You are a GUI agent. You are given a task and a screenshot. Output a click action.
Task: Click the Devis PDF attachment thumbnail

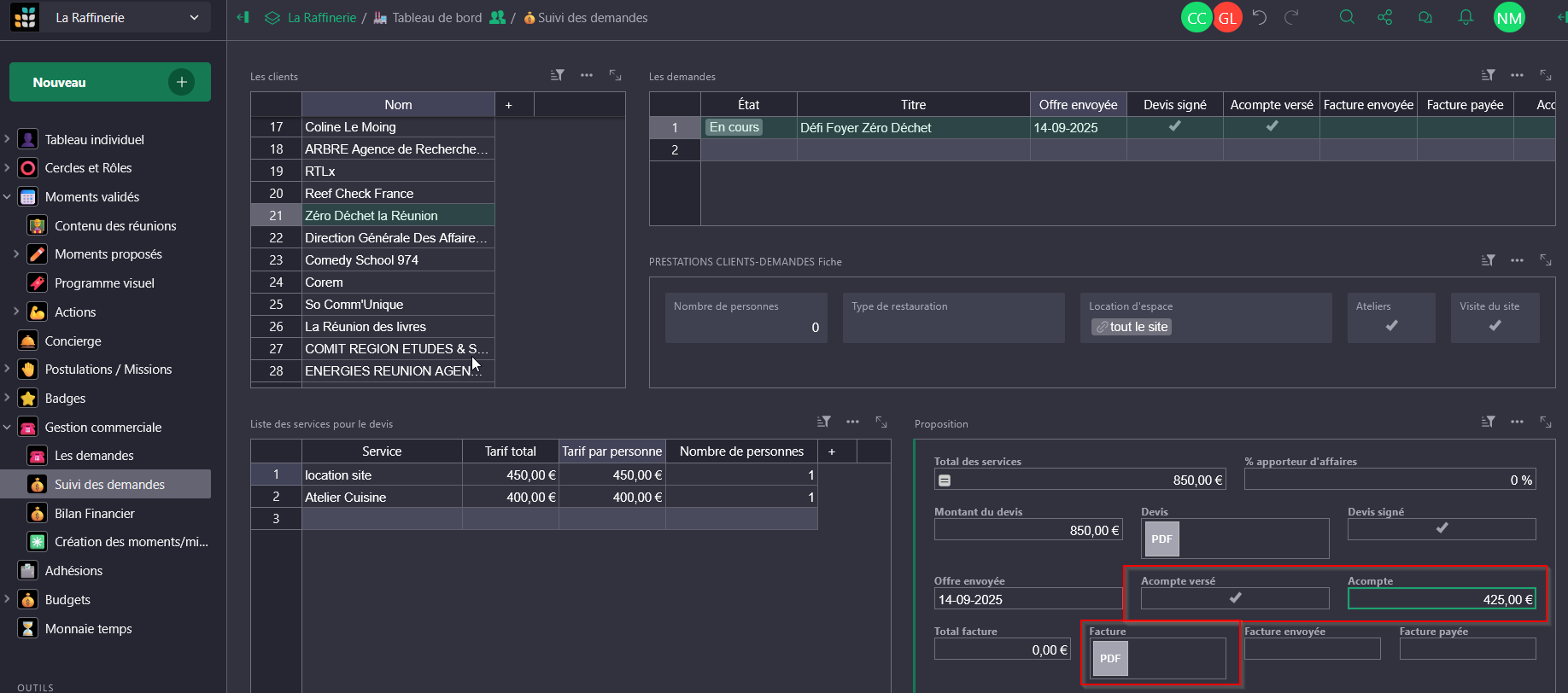(1161, 539)
